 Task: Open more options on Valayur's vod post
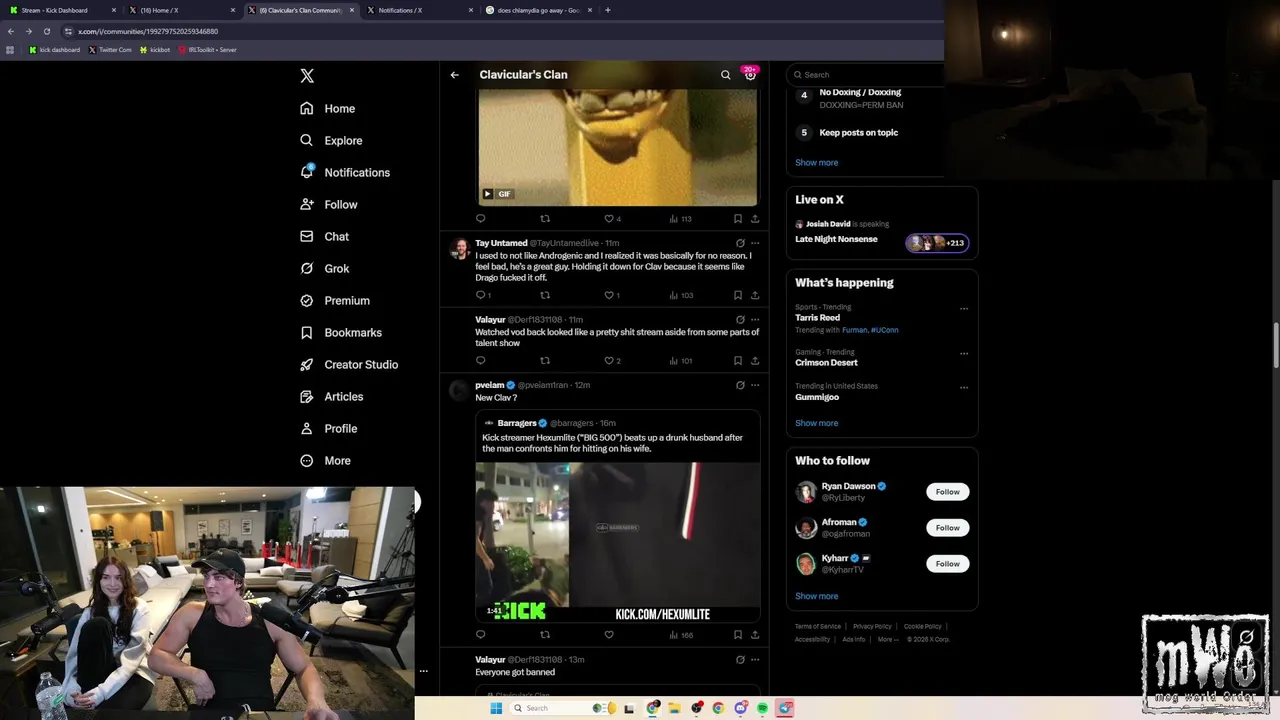pyautogui.click(x=755, y=319)
